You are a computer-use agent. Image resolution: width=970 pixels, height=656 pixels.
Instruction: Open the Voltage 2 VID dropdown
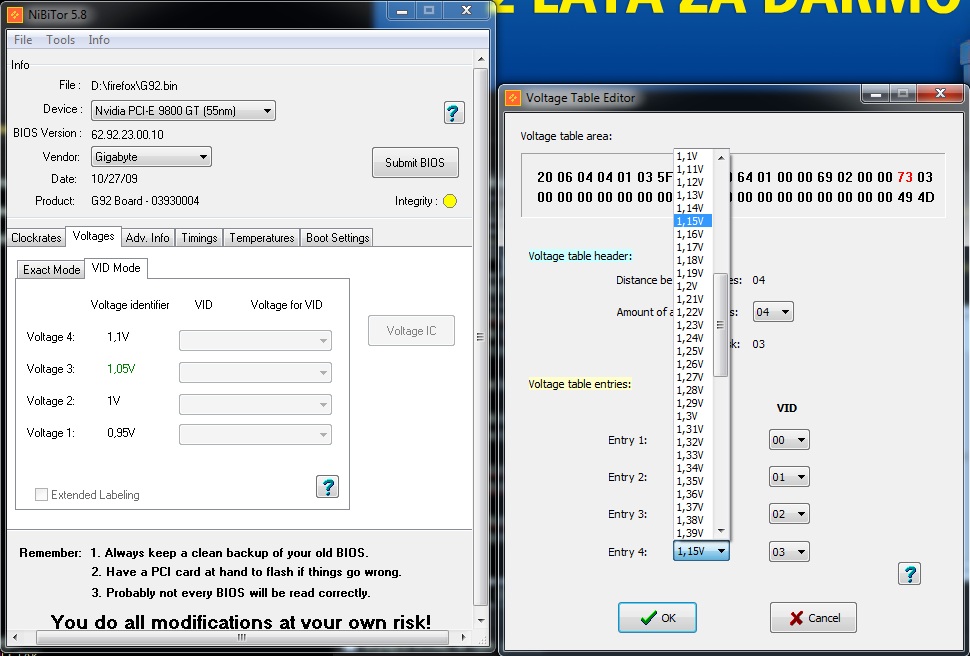255,404
